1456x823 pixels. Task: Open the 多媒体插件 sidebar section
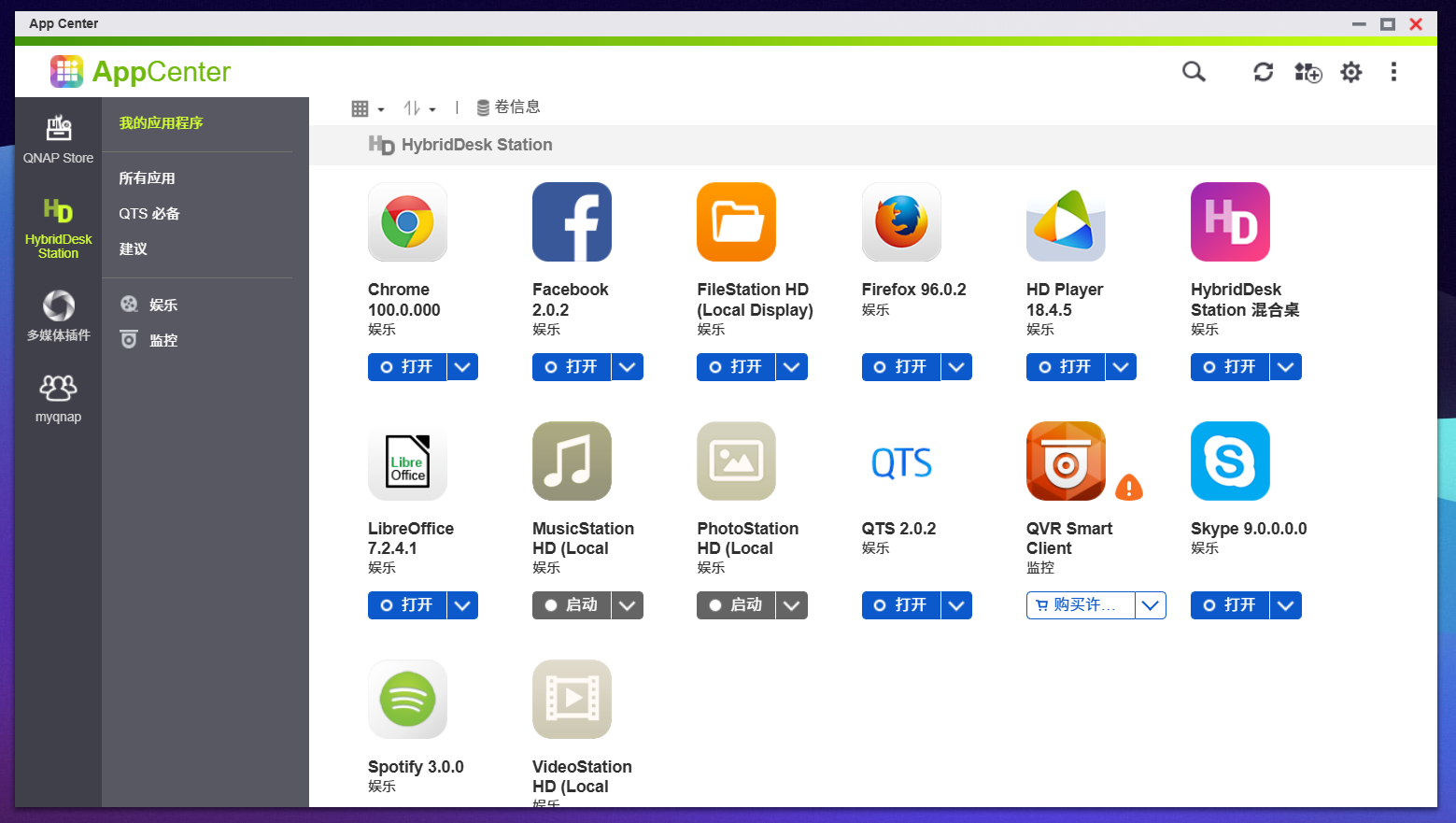58,316
